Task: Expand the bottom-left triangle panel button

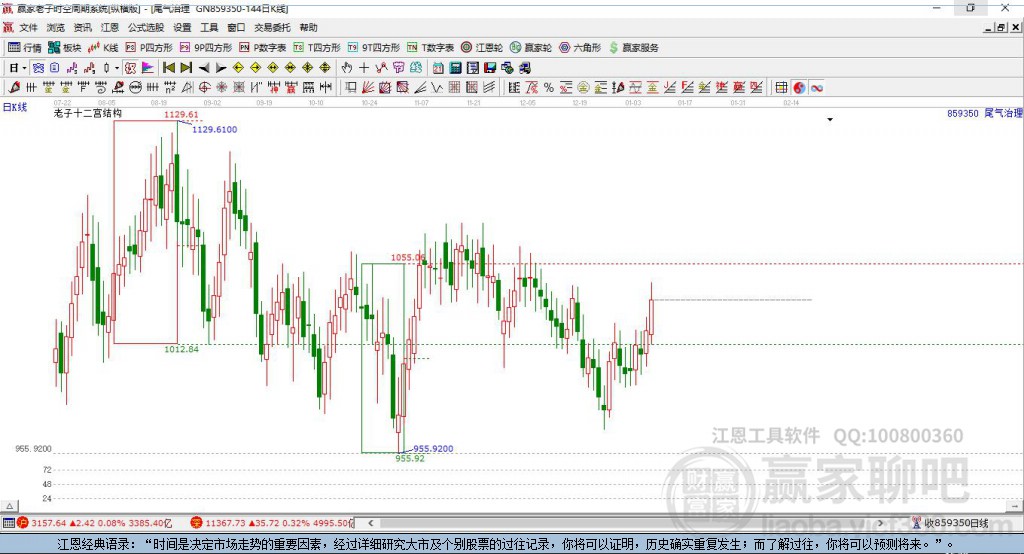Action: point(9,506)
